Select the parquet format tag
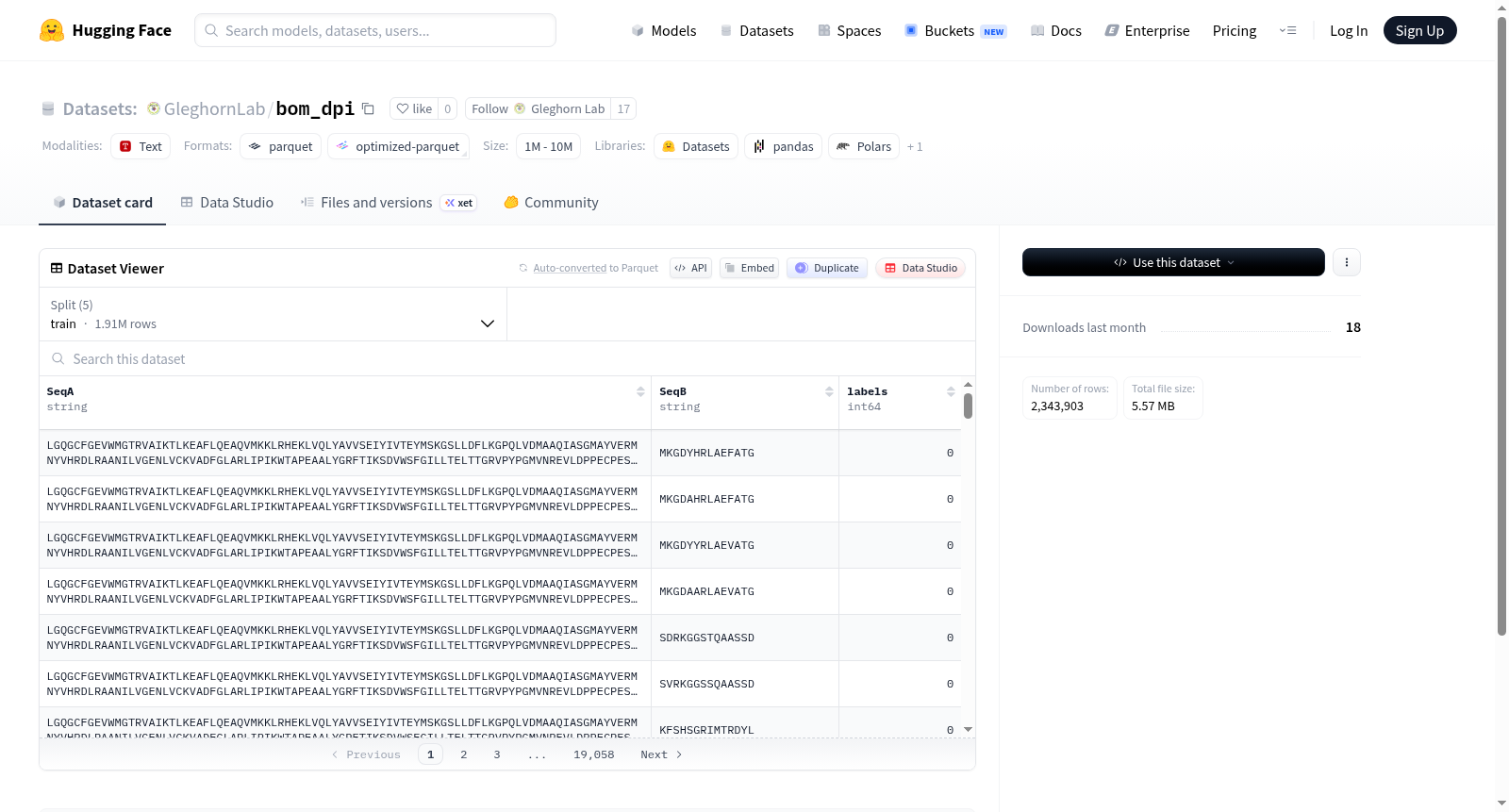The height and width of the screenshot is (812, 1509). click(281, 146)
